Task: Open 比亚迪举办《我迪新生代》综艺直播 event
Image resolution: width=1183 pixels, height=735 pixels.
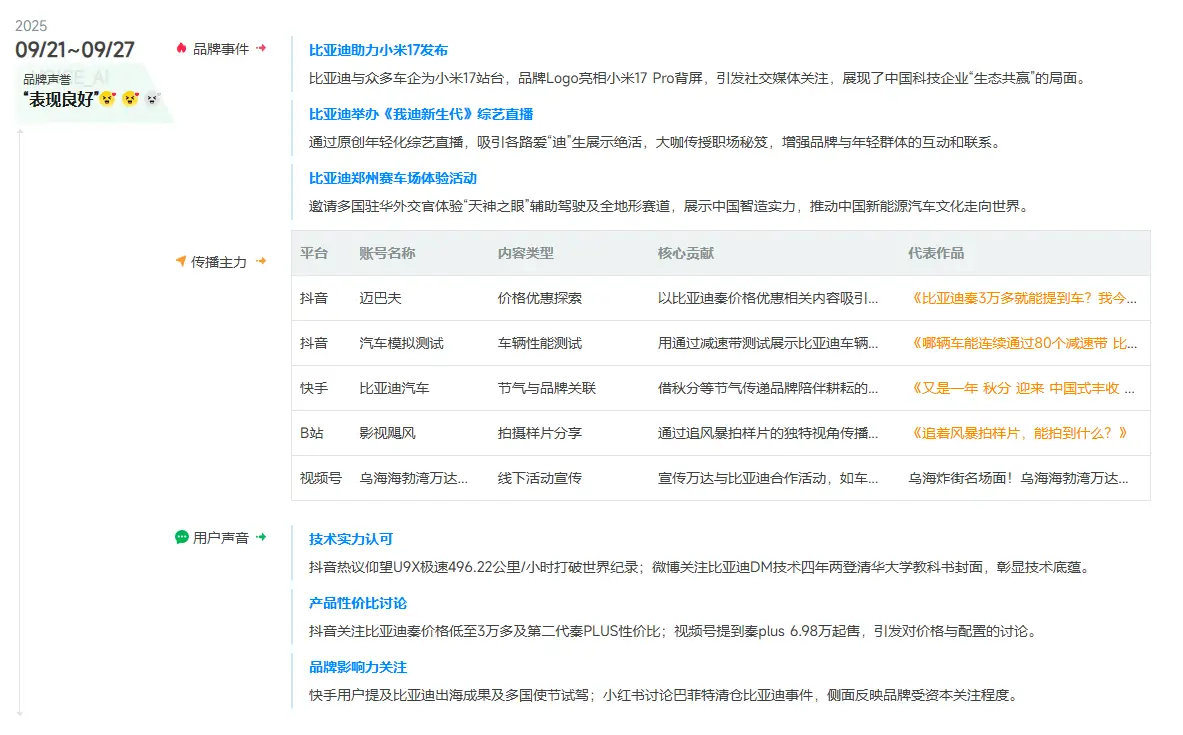Action: point(421,114)
